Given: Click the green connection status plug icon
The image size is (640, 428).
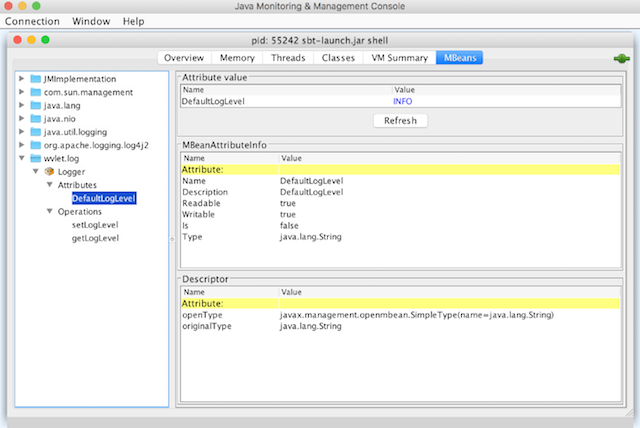Looking at the screenshot, I should pyautogui.click(x=621, y=59).
